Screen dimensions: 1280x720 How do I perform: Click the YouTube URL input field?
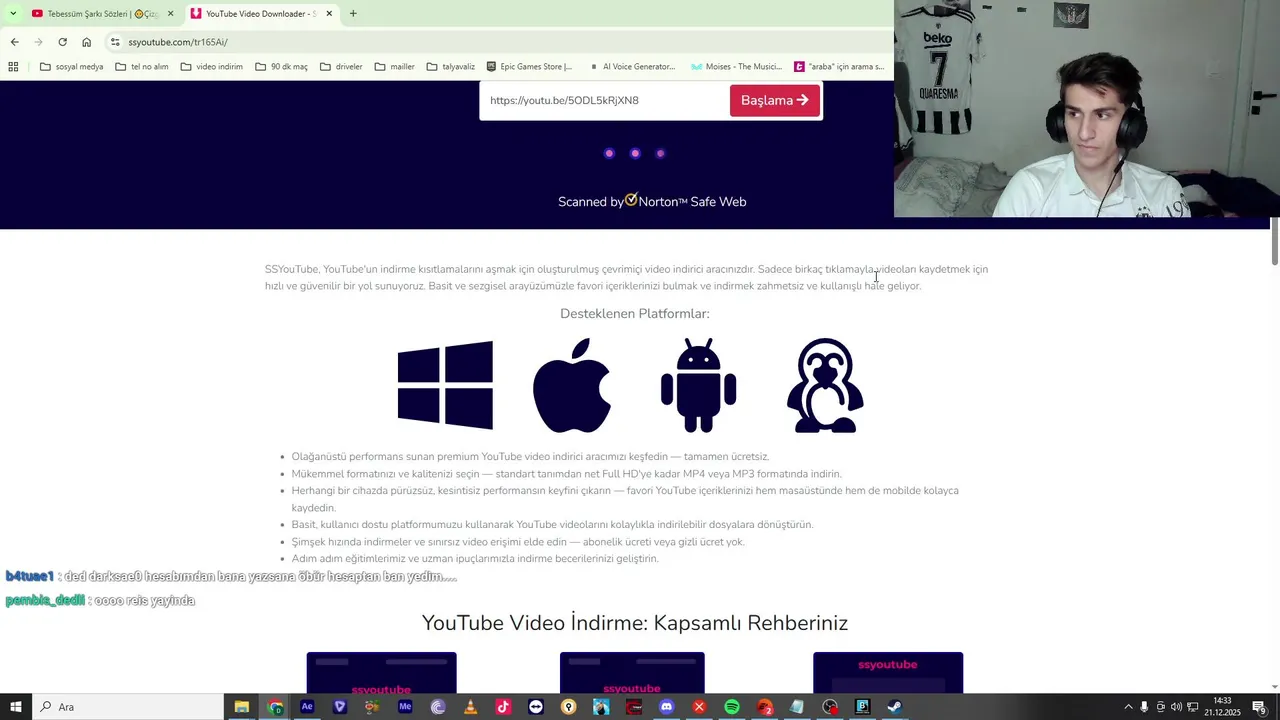604,100
